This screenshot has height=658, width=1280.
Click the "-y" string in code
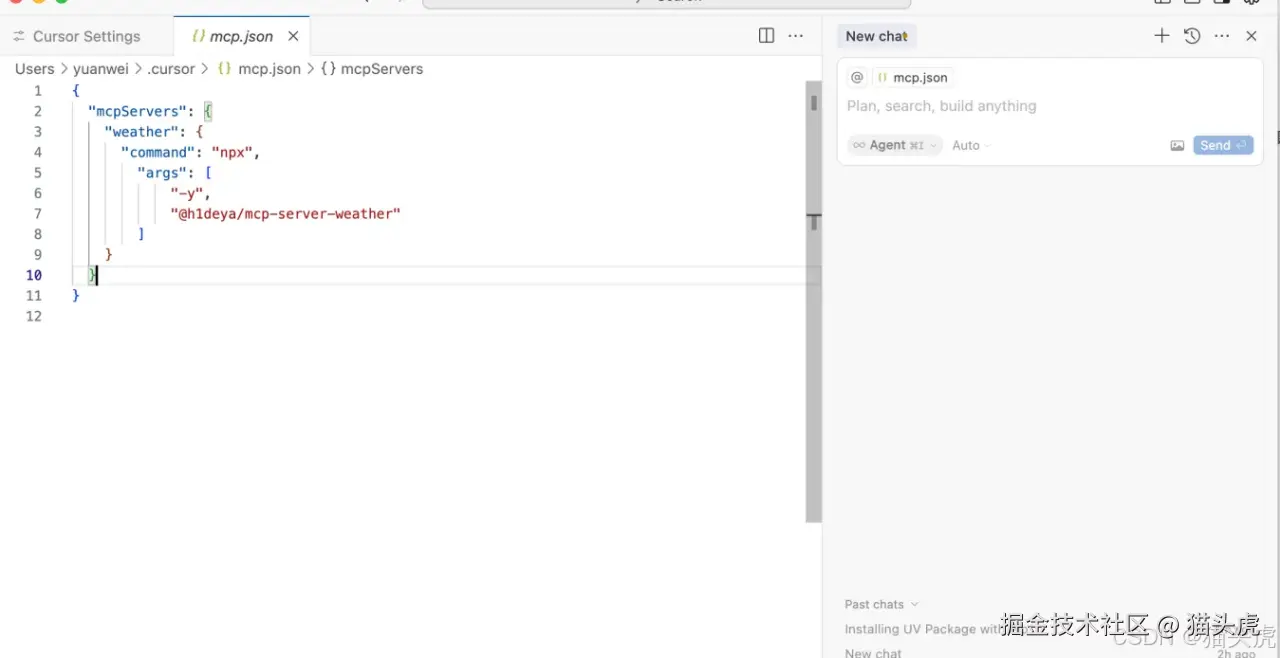[186, 193]
